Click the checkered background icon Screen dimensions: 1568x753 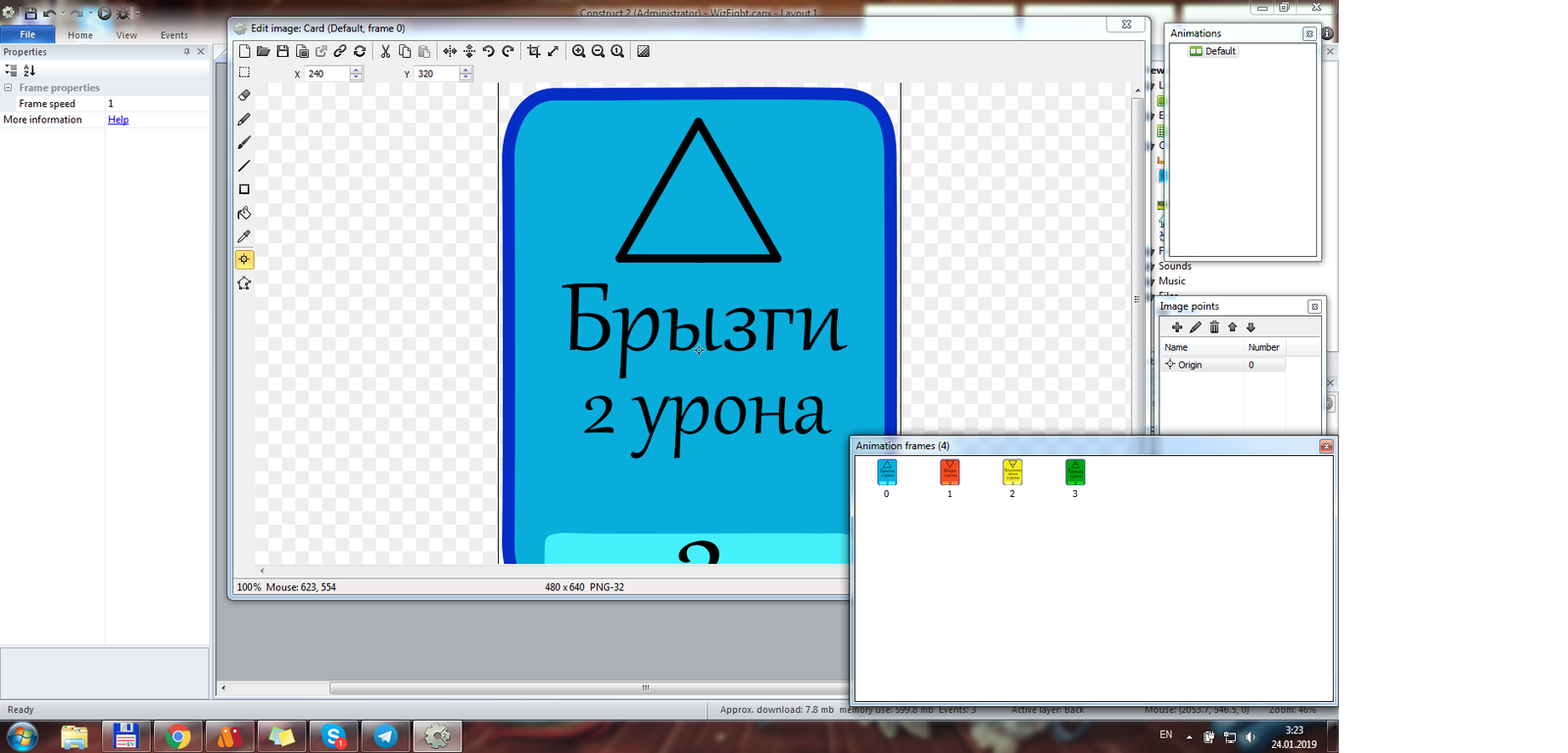(643, 51)
